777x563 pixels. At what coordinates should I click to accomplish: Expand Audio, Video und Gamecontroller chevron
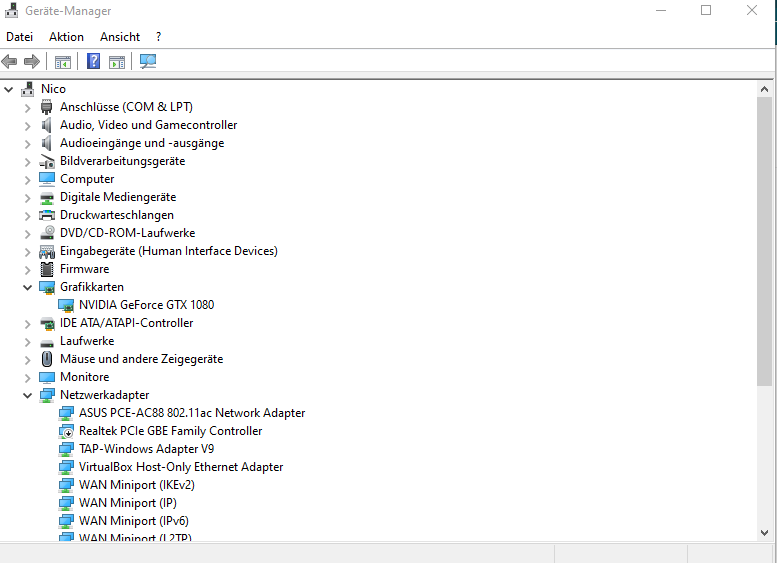(28, 126)
